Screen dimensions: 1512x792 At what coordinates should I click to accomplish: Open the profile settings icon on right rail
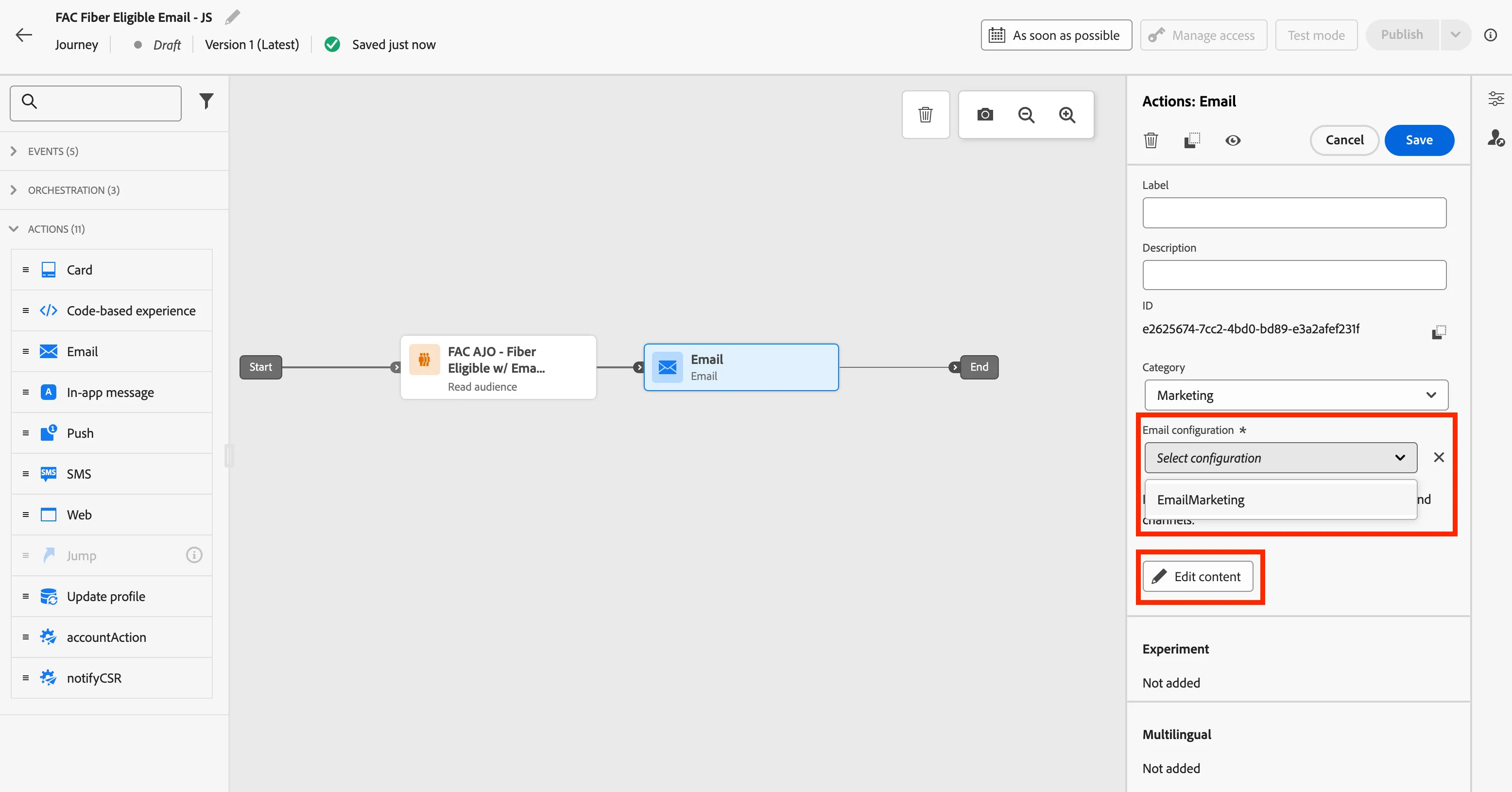[x=1495, y=138]
